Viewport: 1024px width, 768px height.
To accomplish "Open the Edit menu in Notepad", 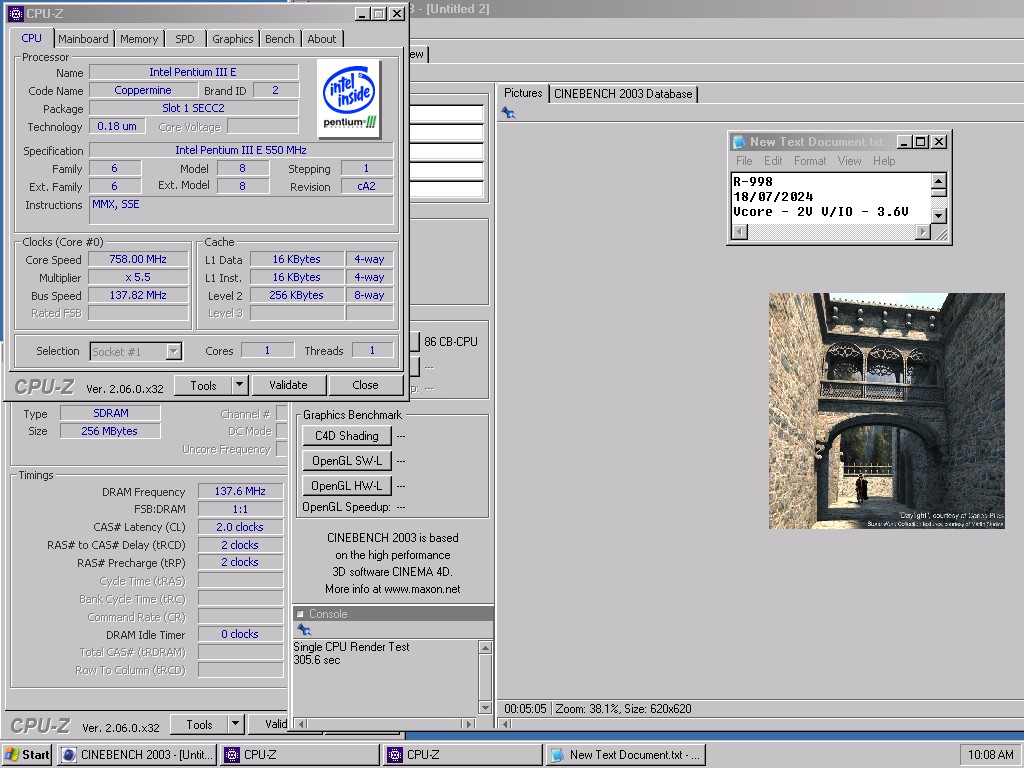I will (x=773, y=161).
